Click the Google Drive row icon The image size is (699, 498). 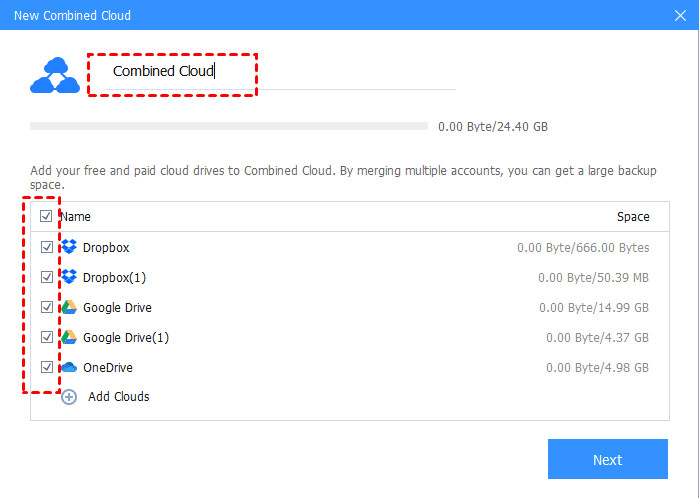pos(69,307)
